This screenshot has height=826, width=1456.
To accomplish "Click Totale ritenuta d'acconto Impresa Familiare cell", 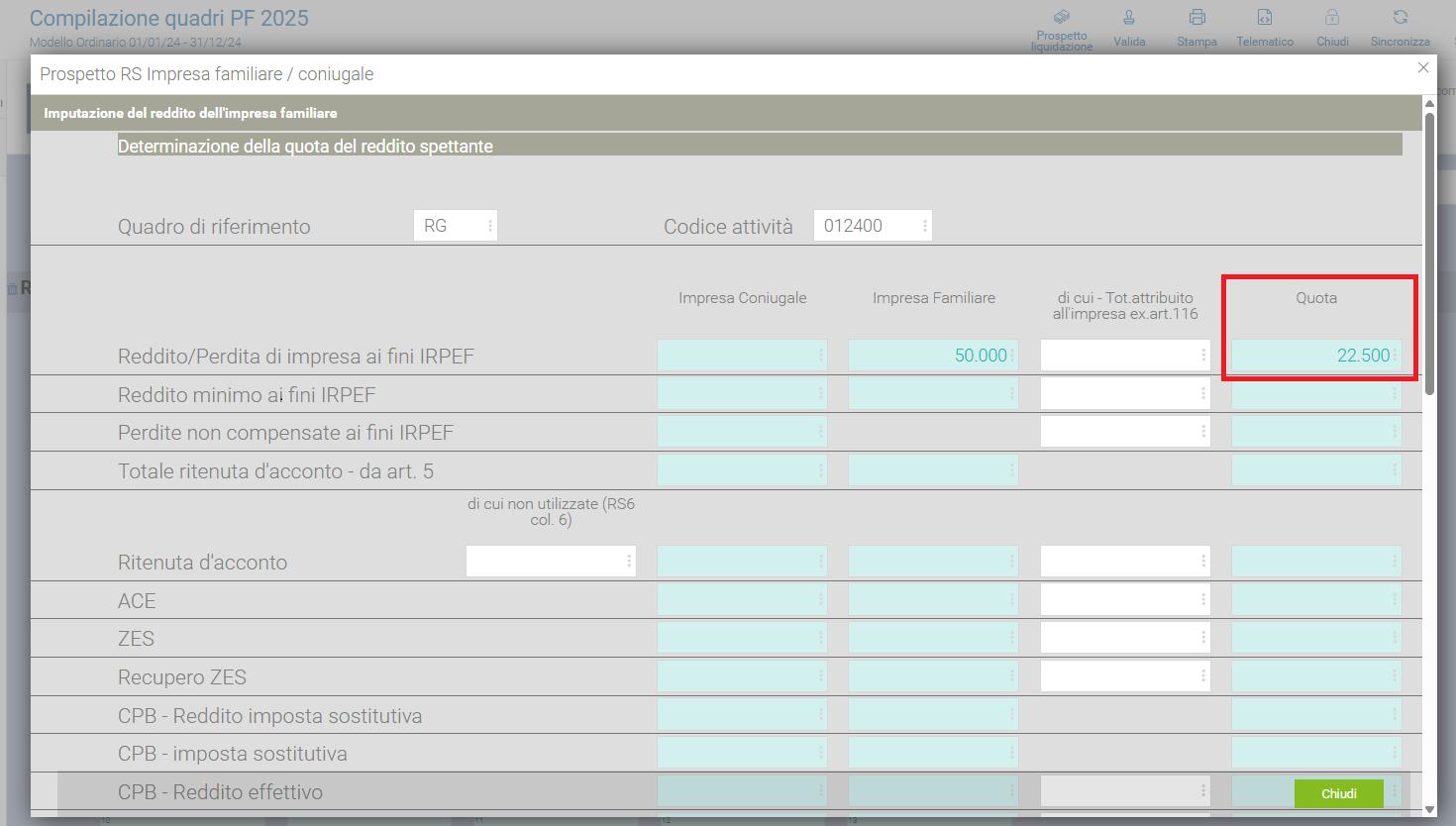I will click(933, 470).
